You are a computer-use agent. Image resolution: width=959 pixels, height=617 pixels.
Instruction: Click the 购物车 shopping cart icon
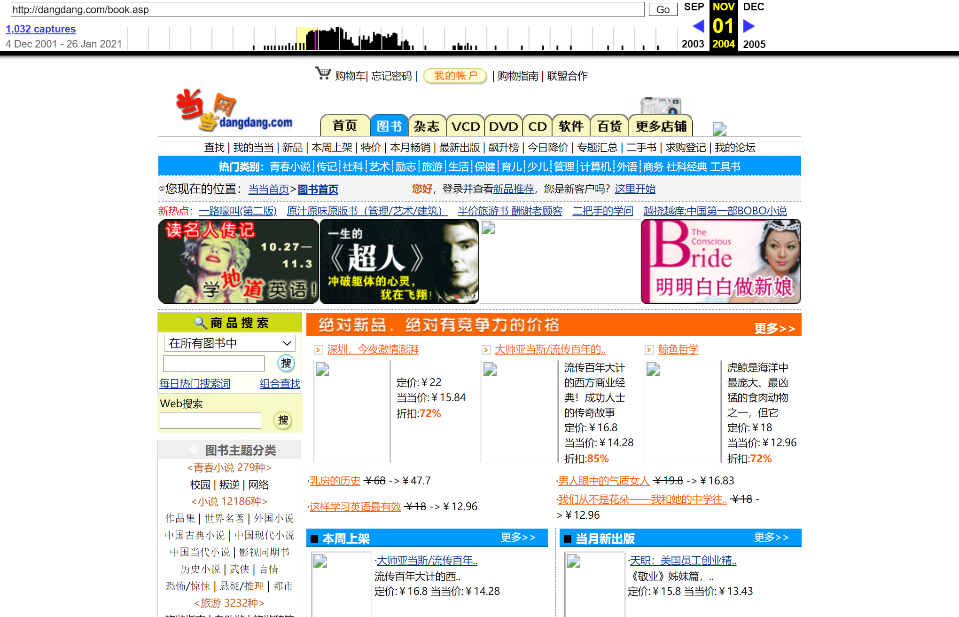tap(322, 74)
